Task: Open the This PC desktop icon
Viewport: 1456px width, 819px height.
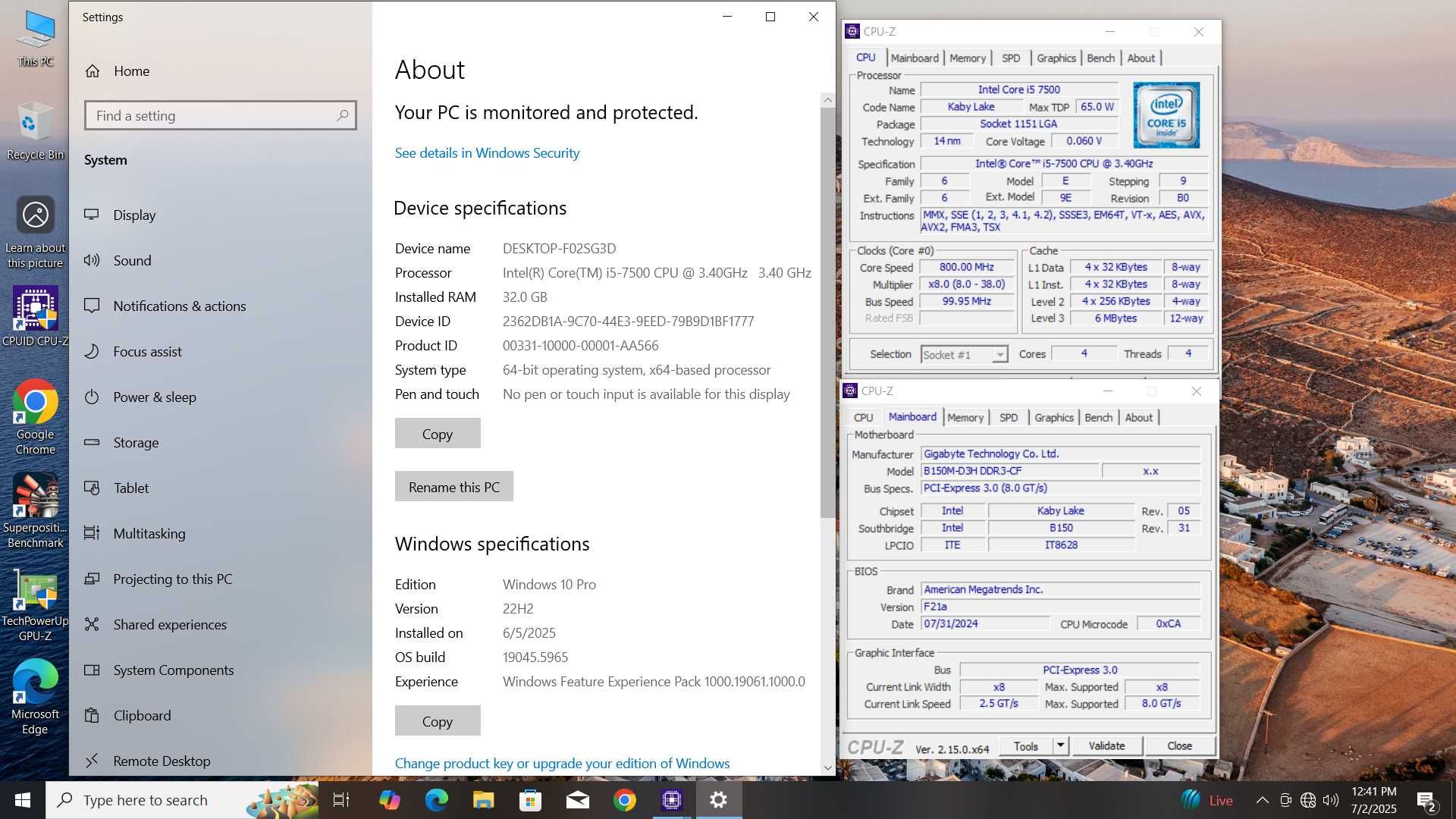Action: pyautogui.click(x=36, y=38)
